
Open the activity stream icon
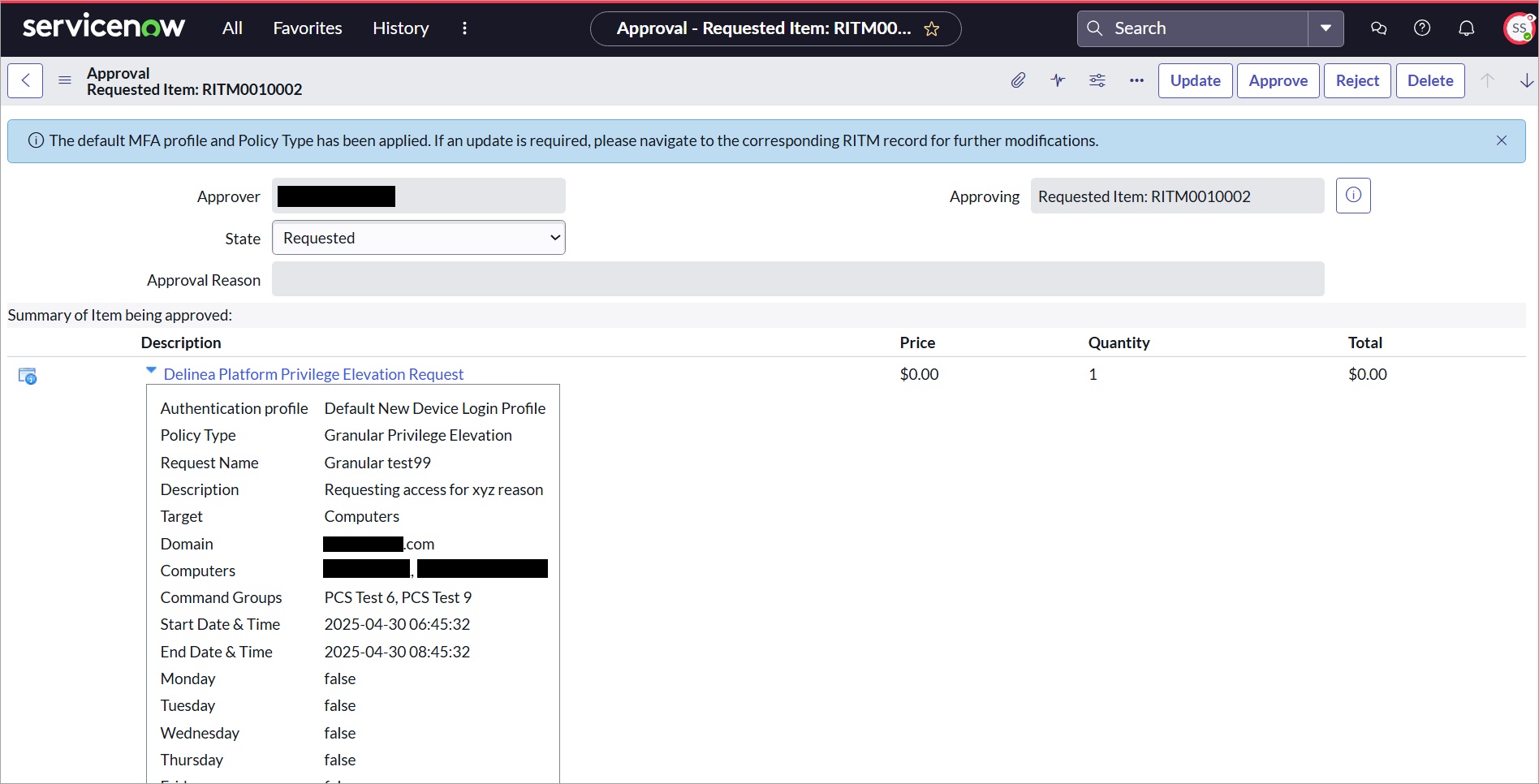[x=1058, y=80]
